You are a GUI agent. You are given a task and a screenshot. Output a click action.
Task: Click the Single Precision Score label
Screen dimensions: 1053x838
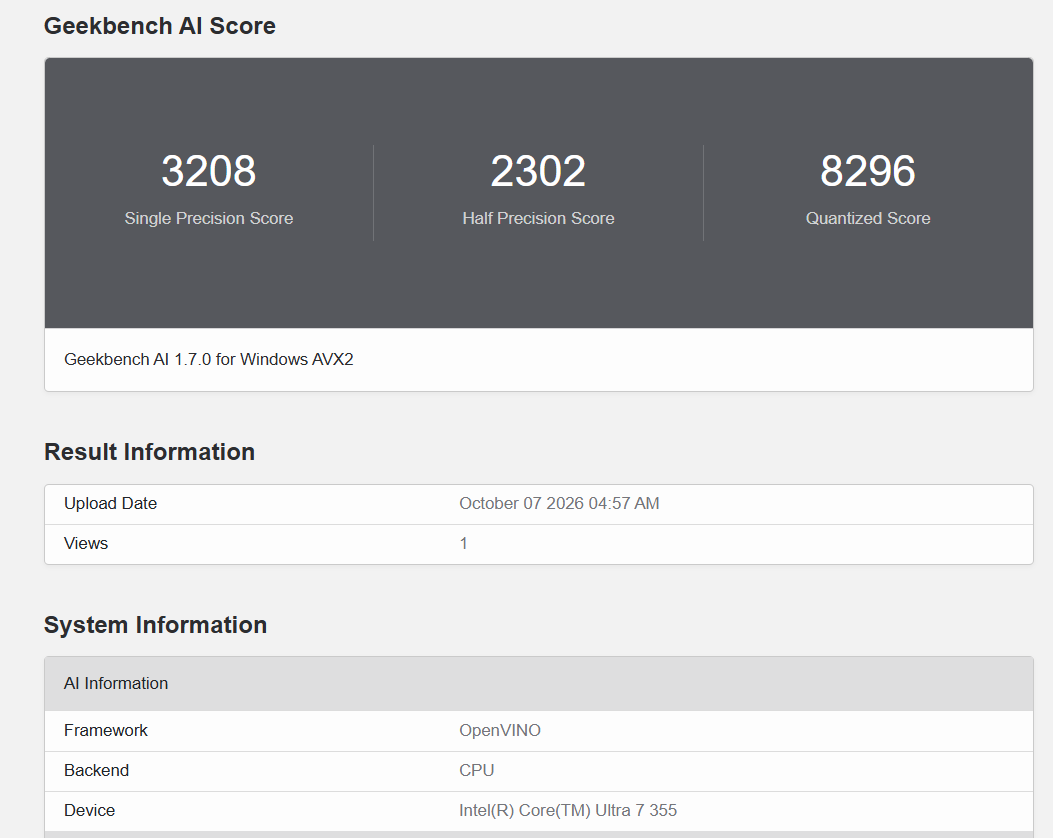tap(208, 218)
